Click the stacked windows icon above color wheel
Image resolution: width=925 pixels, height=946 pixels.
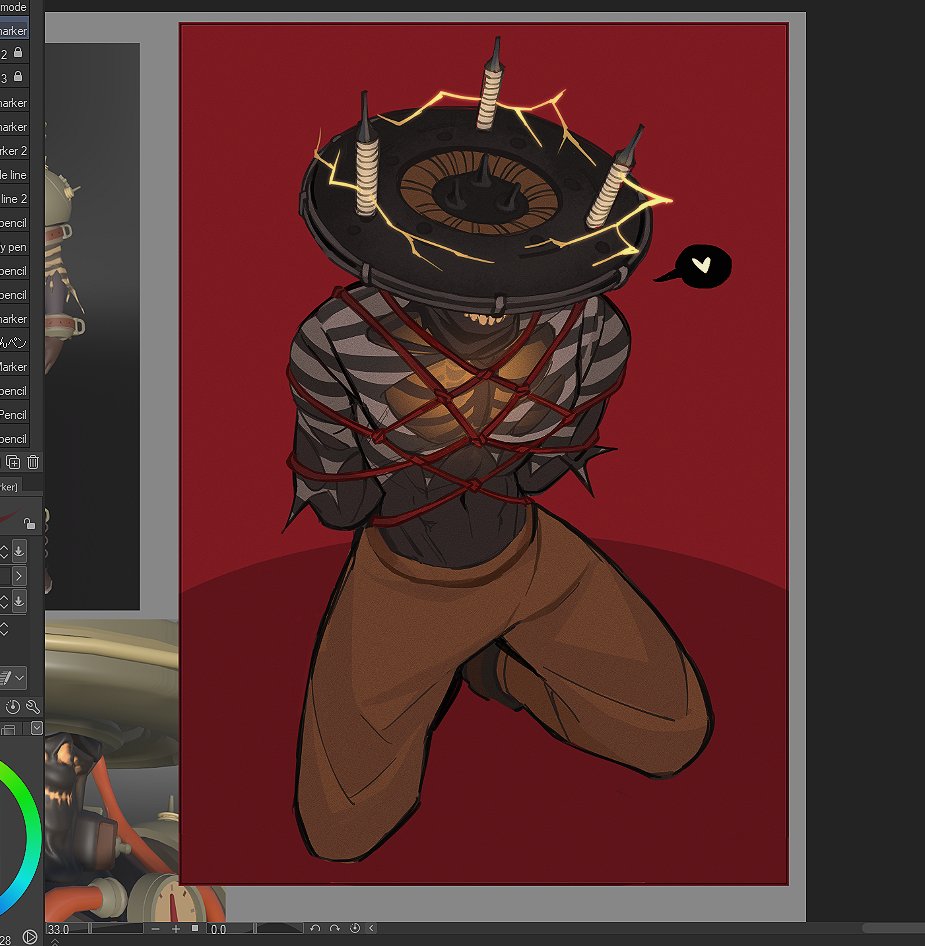click(8, 729)
